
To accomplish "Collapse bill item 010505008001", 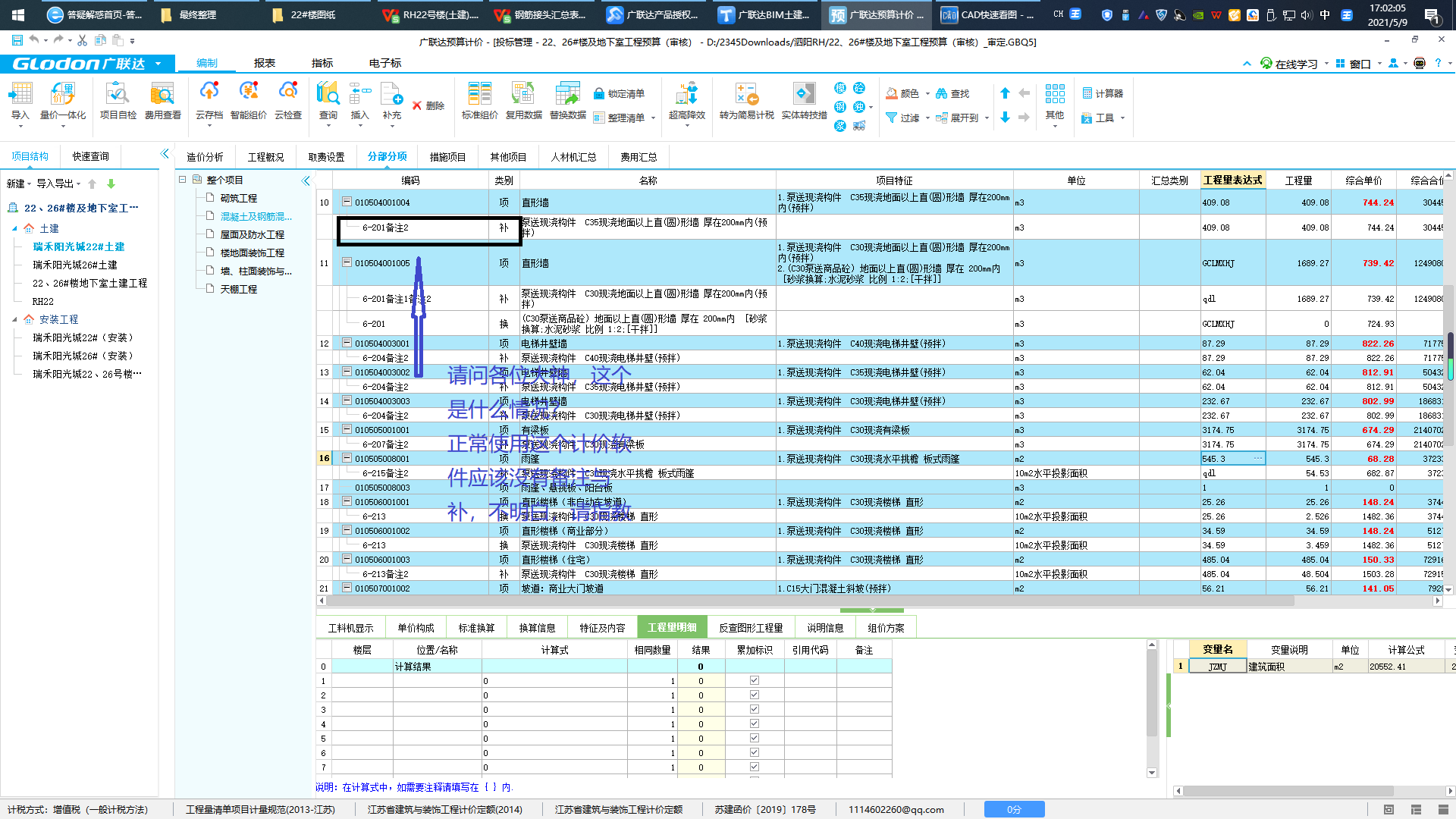I will click(347, 458).
